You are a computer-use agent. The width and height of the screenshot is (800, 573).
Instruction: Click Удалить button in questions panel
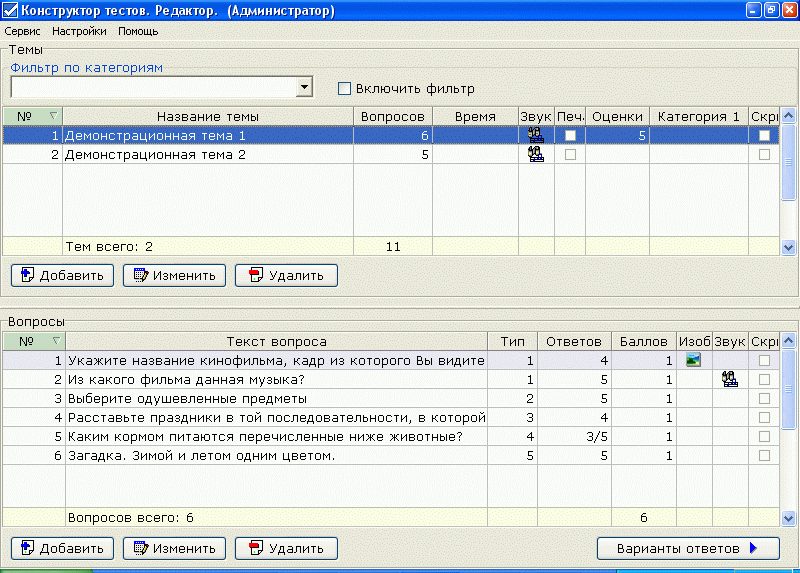[286, 548]
